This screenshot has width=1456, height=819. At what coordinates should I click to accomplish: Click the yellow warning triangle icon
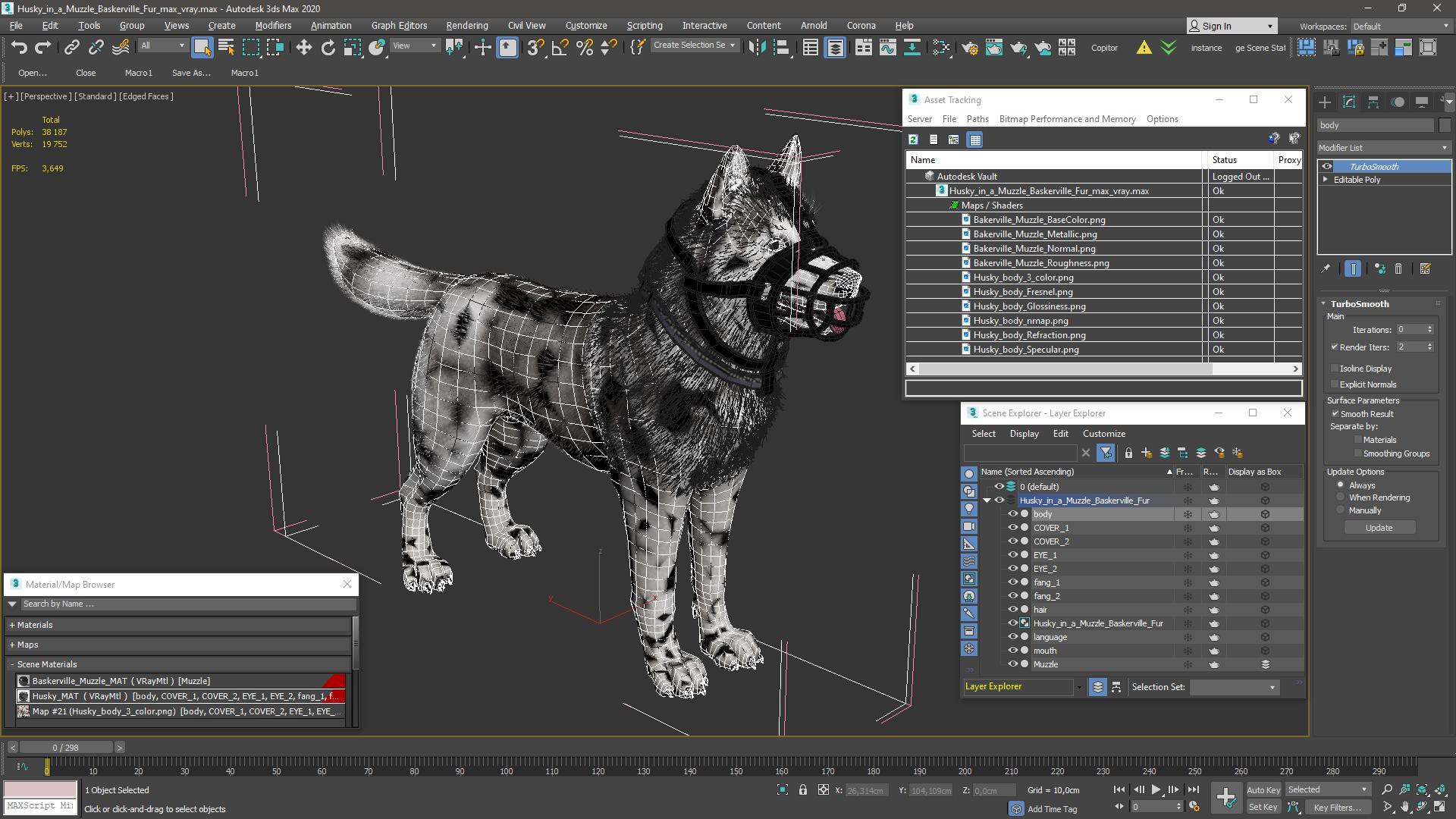(1144, 47)
